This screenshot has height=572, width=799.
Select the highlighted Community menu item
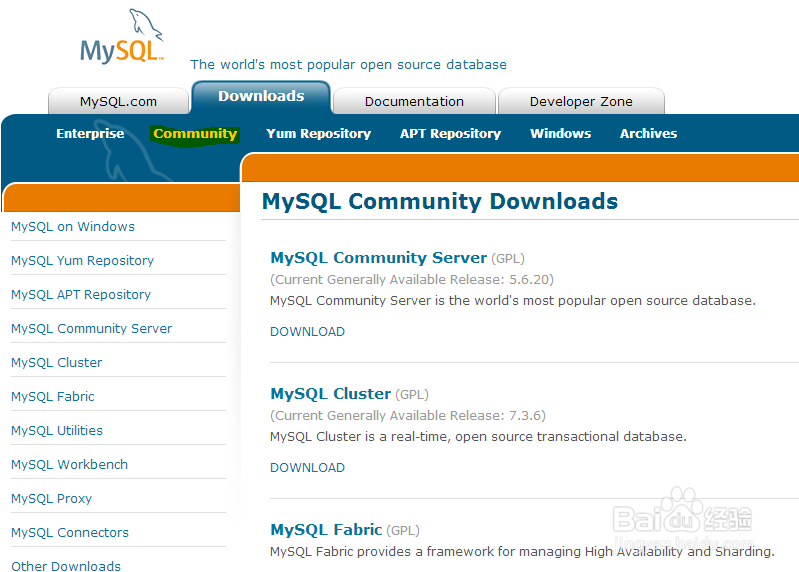pyautogui.click(x=195, y=134)
